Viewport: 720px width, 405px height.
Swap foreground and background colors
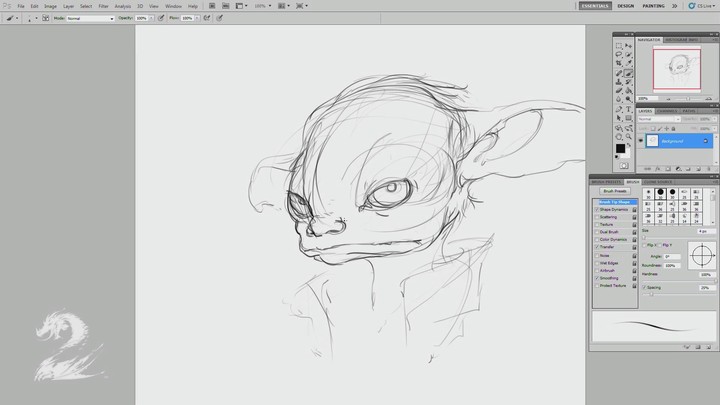(x=629, y=146)
